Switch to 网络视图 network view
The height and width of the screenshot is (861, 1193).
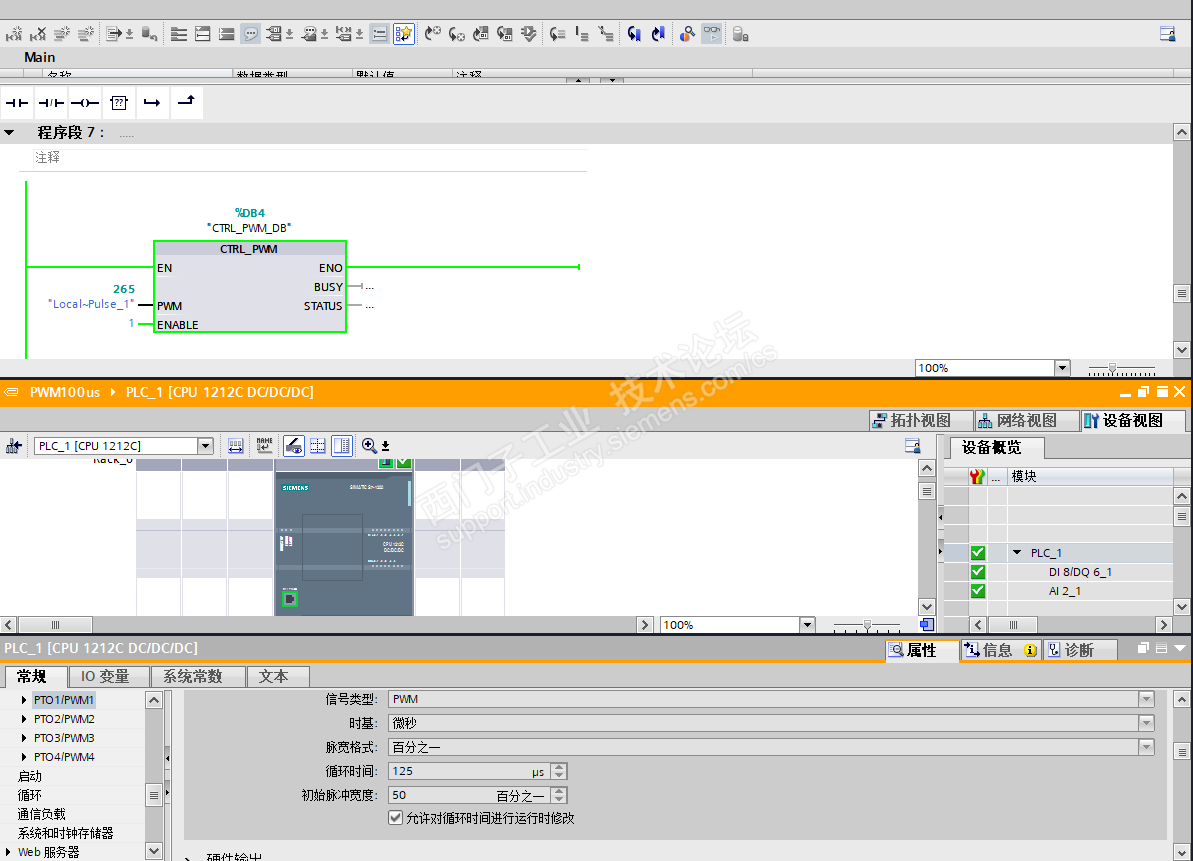point(1026,421)
